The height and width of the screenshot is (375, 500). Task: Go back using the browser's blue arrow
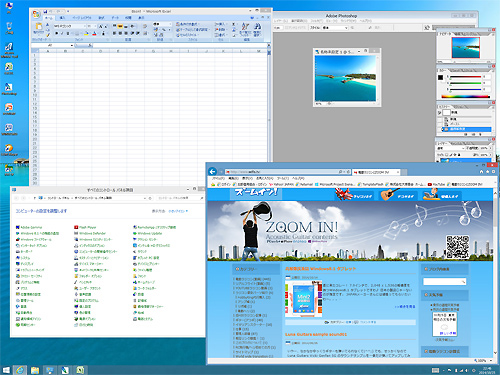(x=212, y=172)
